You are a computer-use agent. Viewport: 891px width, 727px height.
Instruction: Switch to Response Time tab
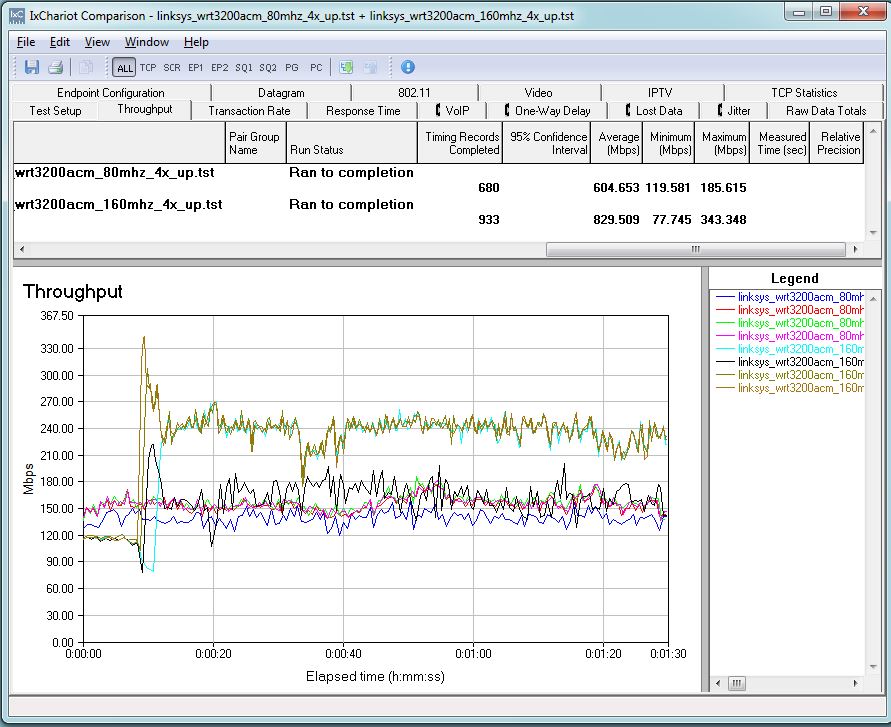(363, 111)
